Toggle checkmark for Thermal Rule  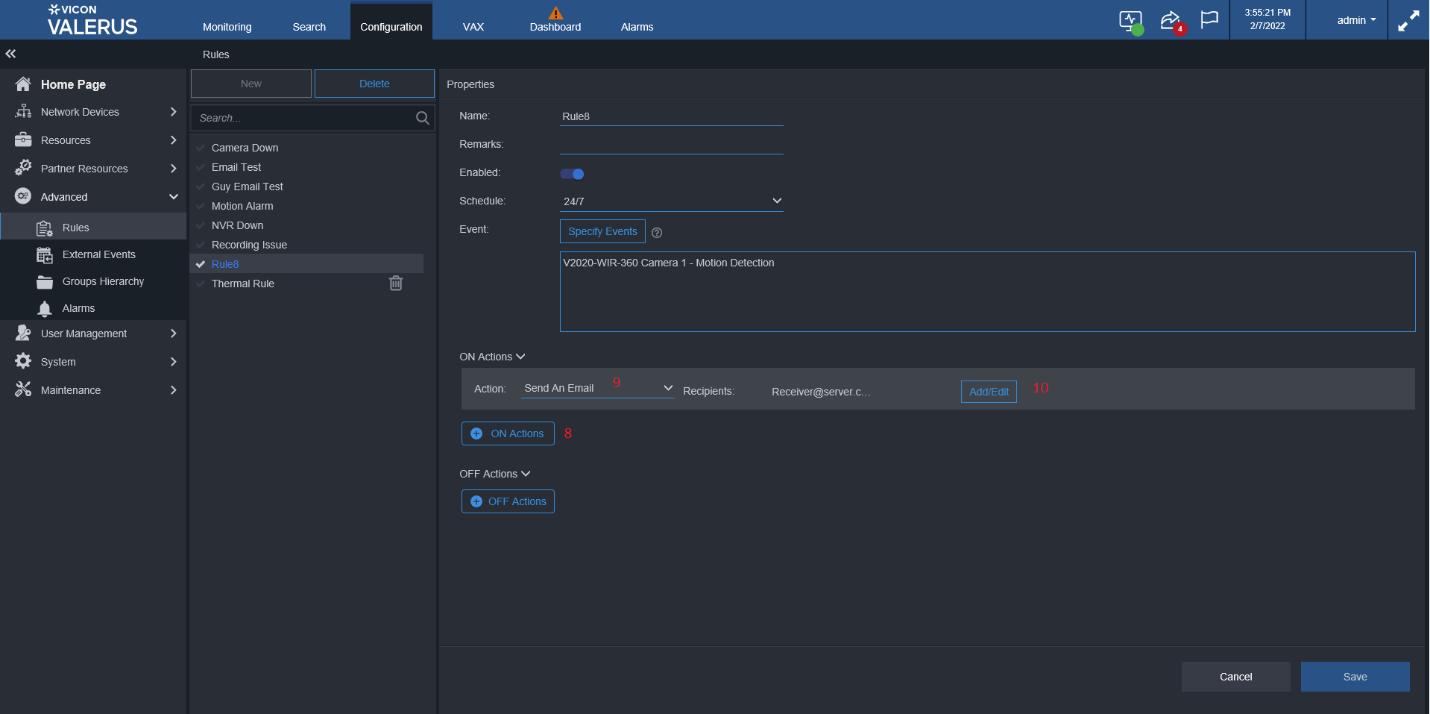(201, 284)
